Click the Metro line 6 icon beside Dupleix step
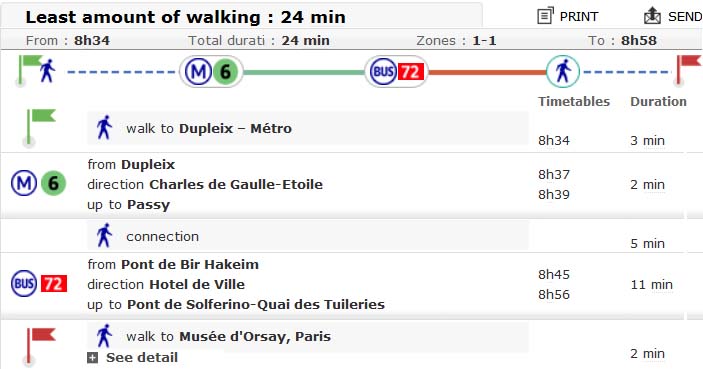 39,183
